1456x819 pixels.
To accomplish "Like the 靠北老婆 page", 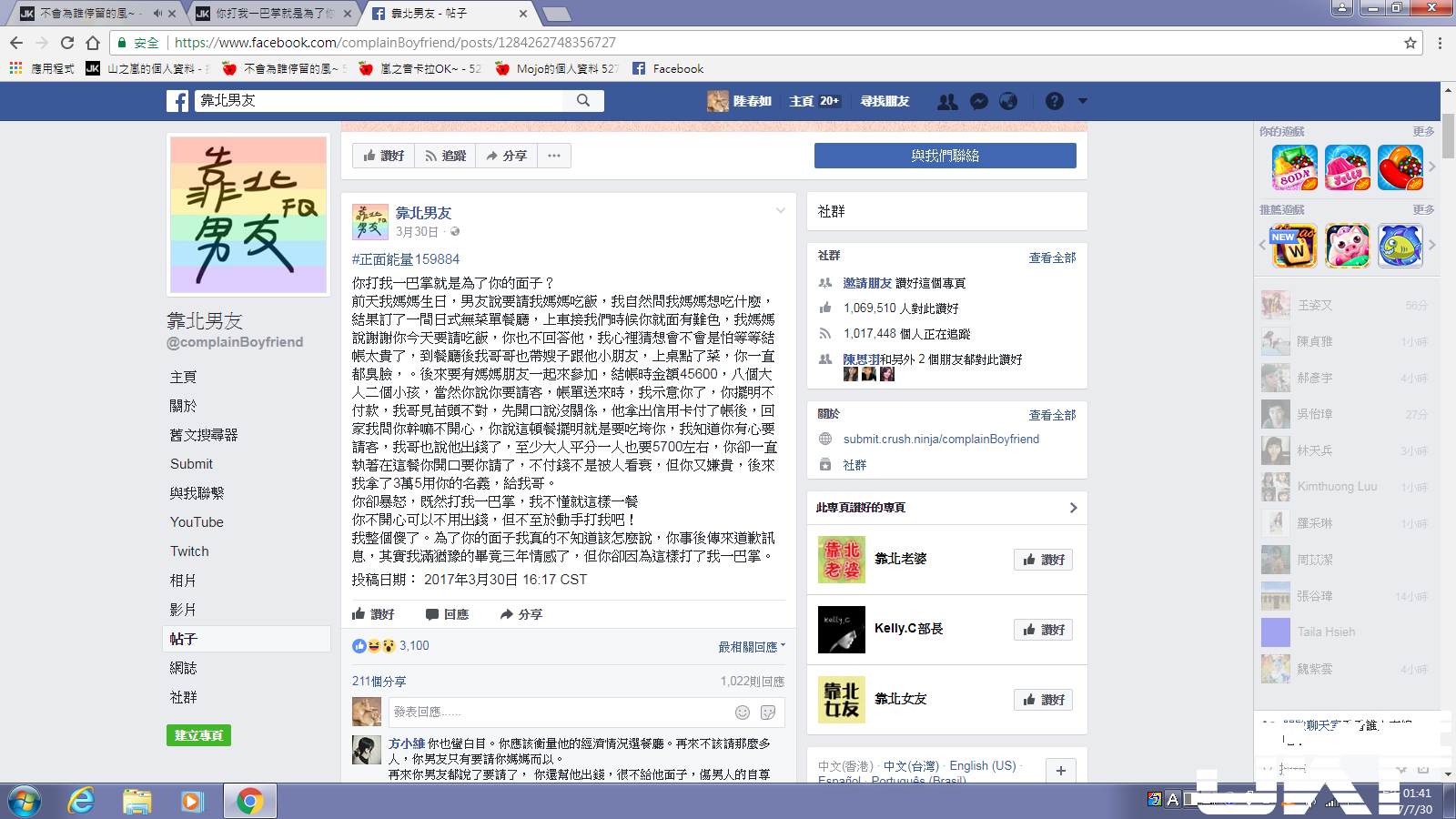I will 1043,560.
